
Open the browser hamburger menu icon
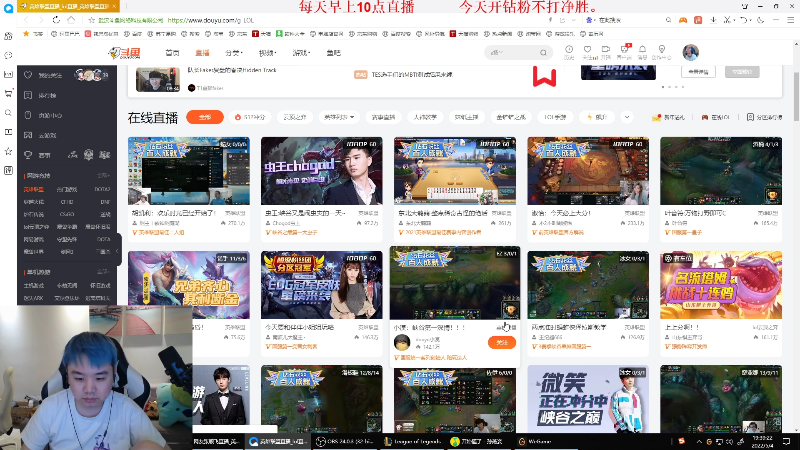pos(790,20)
